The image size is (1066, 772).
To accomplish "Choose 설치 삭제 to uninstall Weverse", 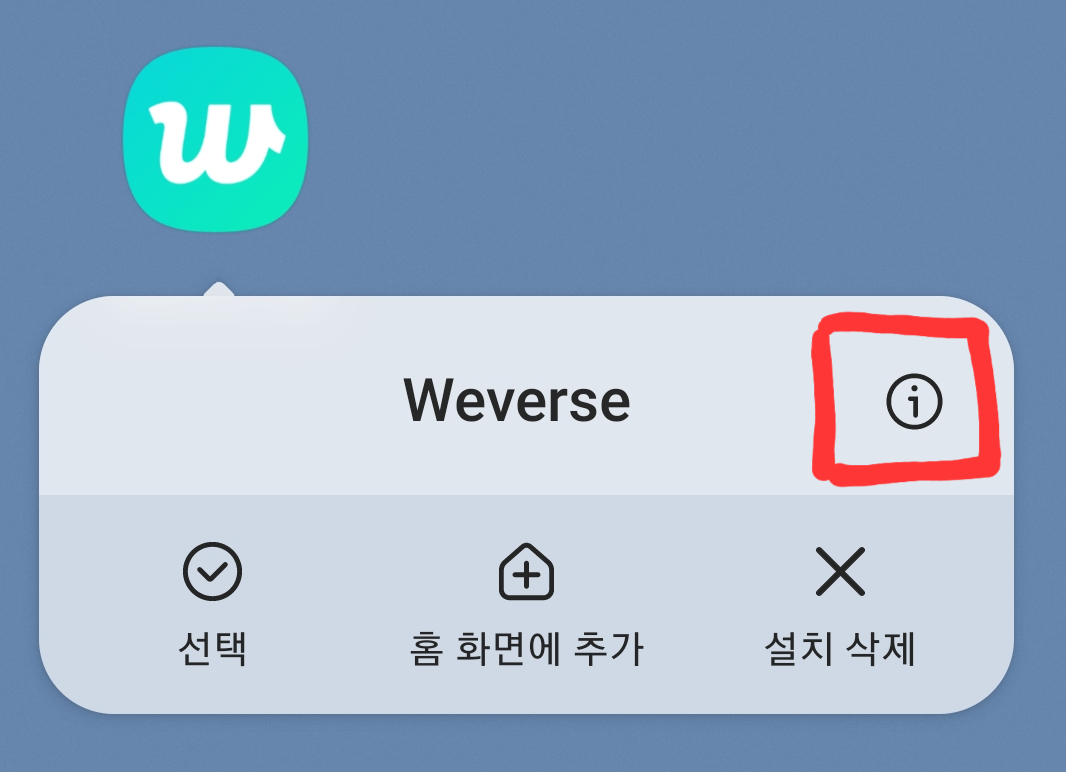I will 840,648.
